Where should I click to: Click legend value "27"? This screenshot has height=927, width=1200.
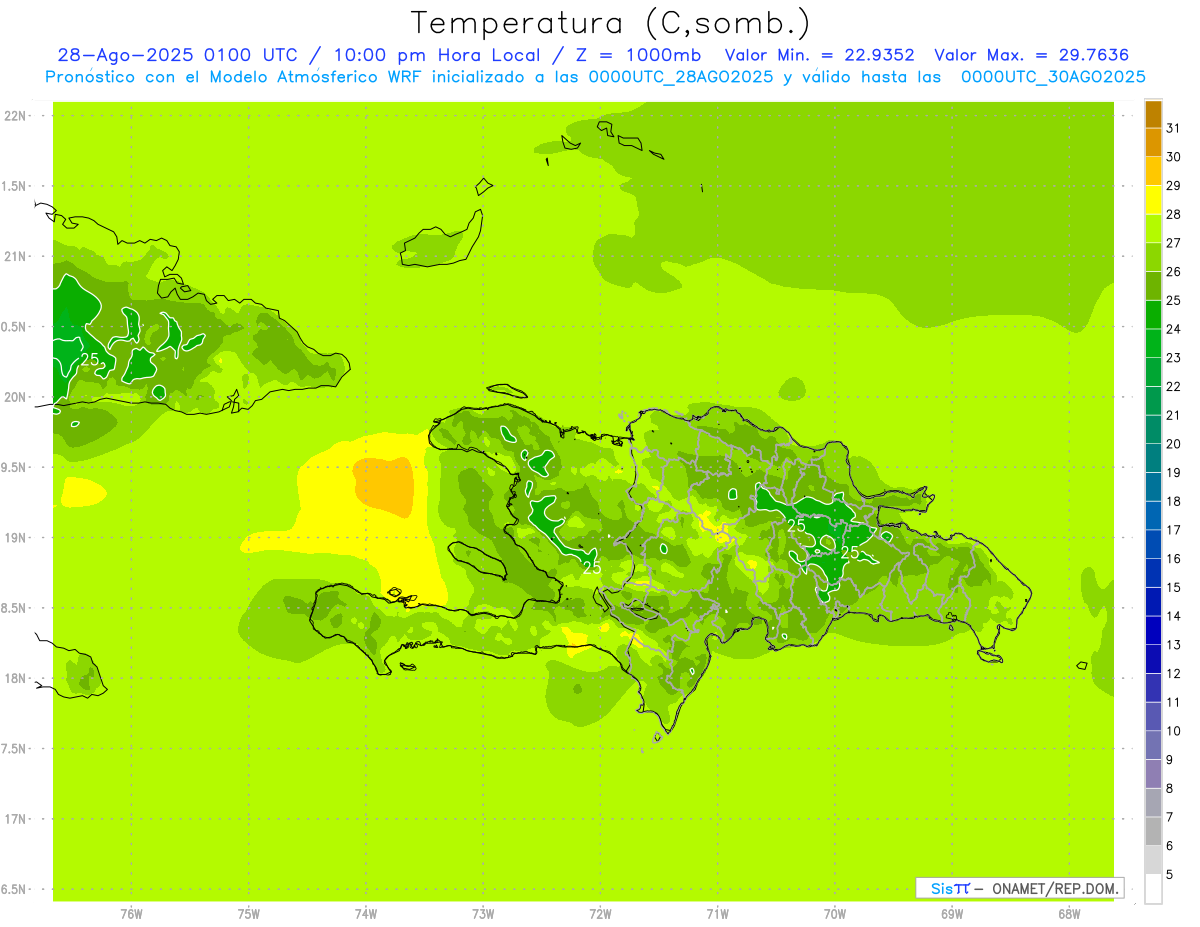[1173, 243]
